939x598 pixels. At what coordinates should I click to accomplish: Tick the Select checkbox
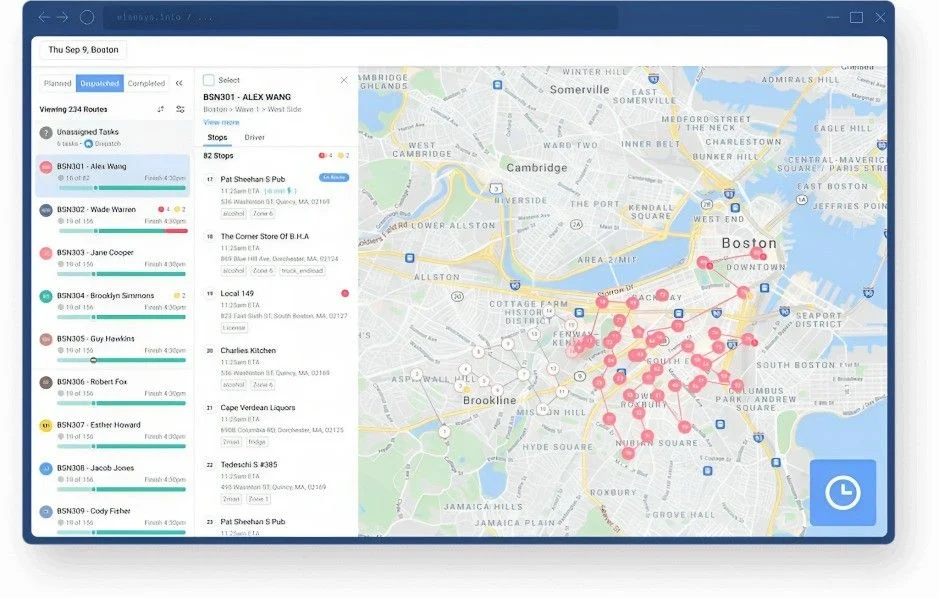[x=208, y=80]
